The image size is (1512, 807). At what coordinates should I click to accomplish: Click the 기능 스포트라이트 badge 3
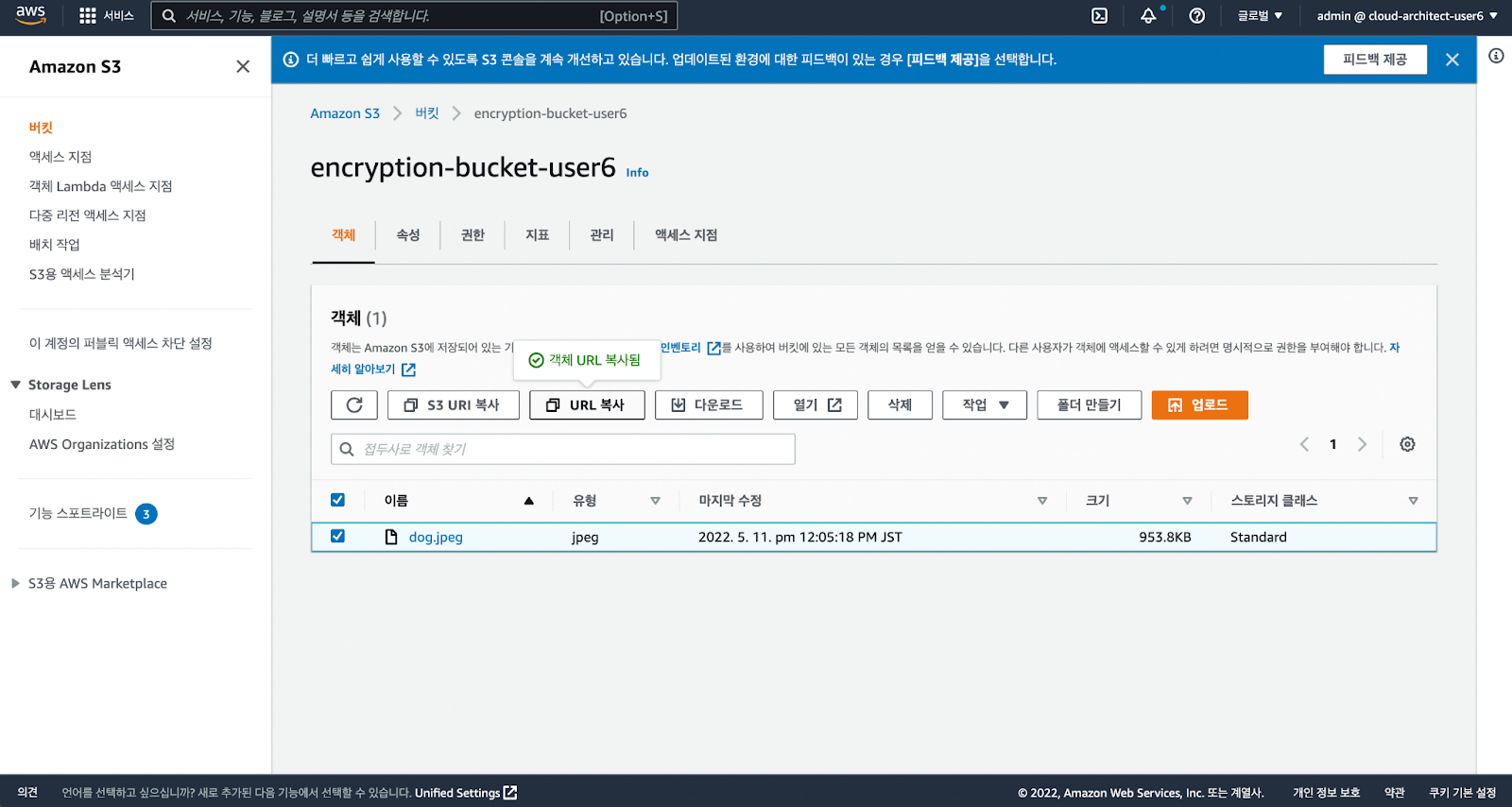coord(146,514)
